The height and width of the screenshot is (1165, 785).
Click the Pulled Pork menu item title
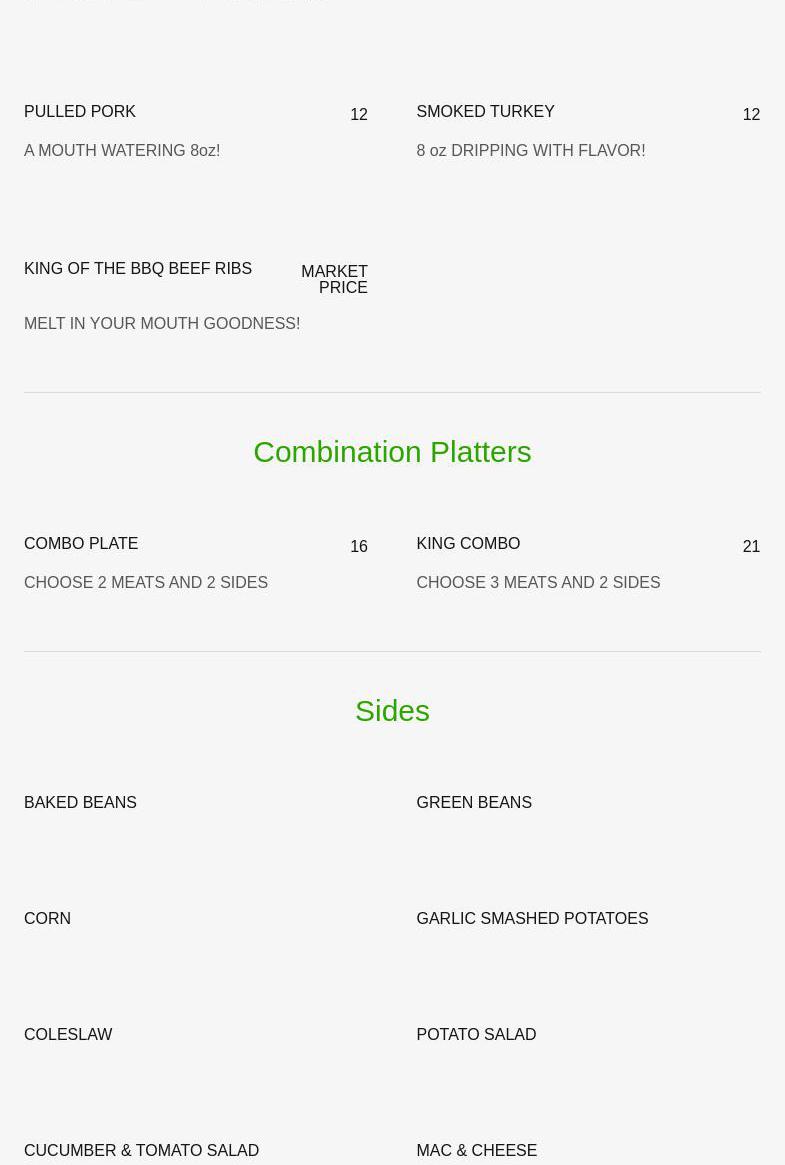tap(80, 112)
